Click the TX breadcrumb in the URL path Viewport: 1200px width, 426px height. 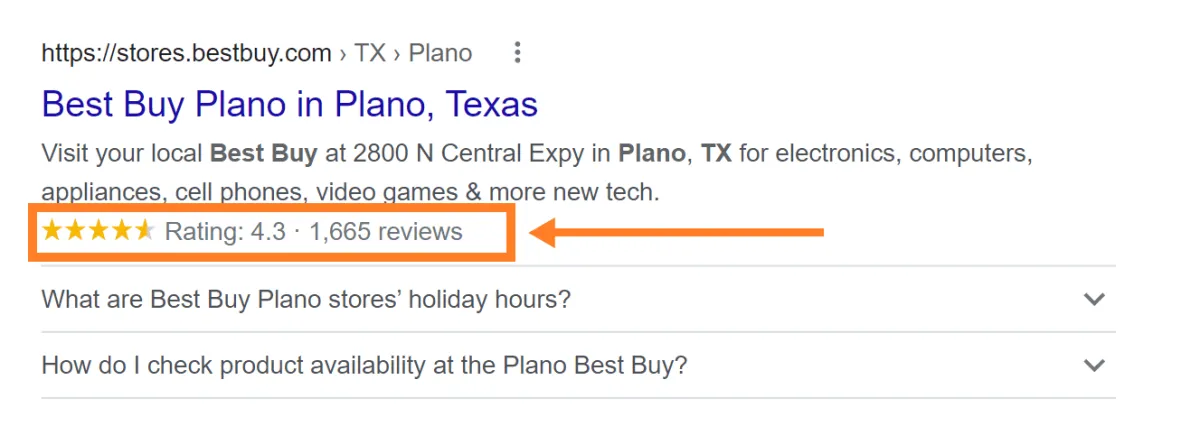point(370,53)
